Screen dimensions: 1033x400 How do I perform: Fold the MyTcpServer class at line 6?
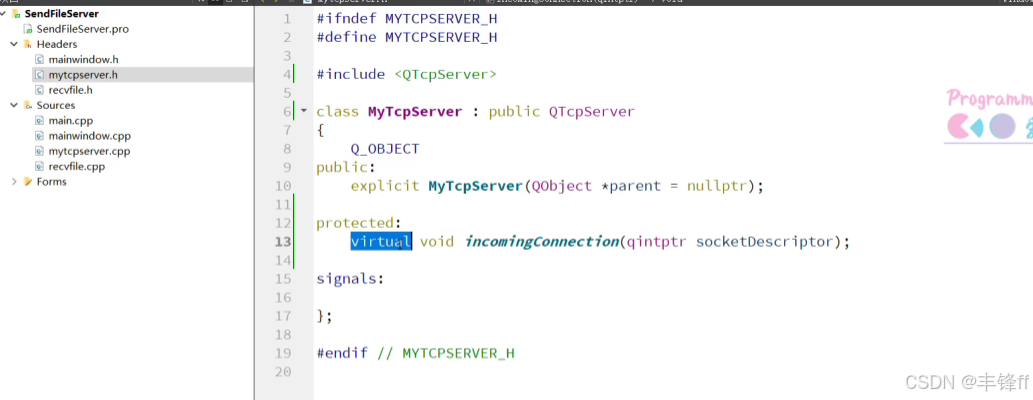pyautogui.click(x=304, y=111)
